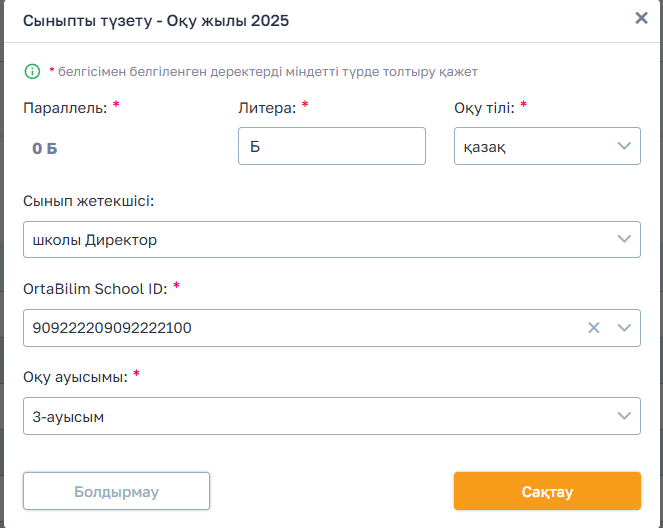Expand OrtaBilim School ID chevron

coord(624,328)
